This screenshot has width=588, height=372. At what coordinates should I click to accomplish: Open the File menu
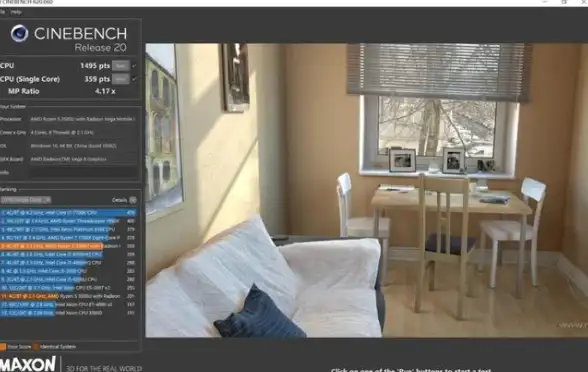pyautogui.click(x=2, y=12)
